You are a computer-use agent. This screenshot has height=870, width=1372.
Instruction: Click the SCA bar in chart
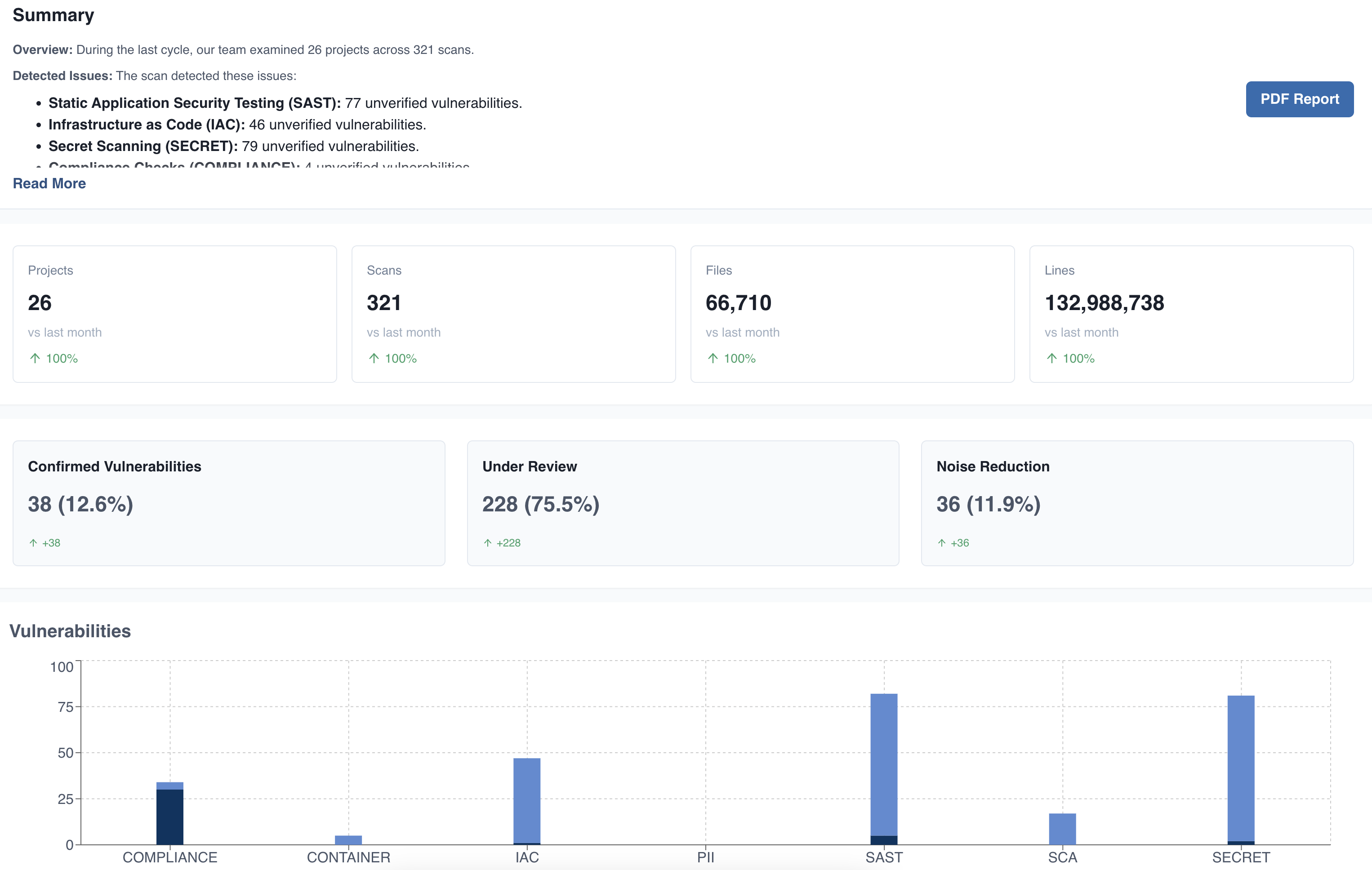coord(1062,829)
